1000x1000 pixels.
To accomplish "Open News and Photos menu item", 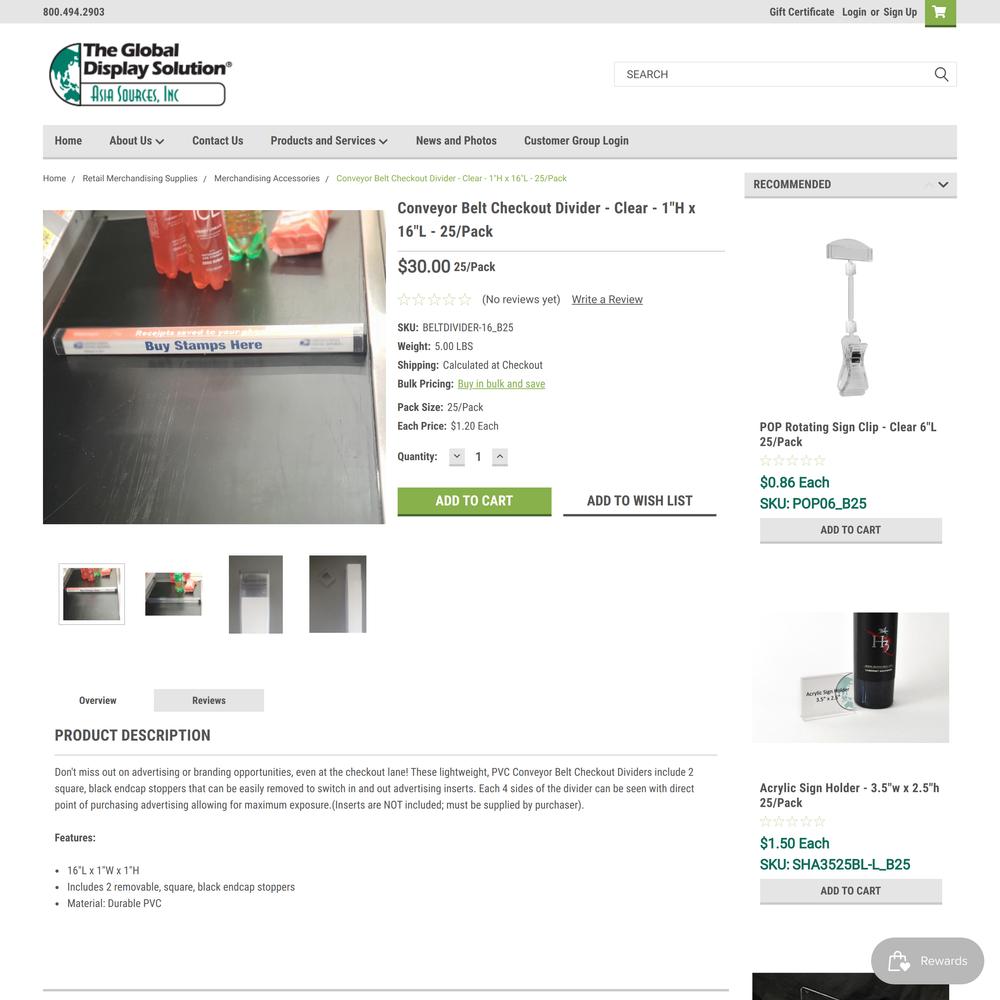I will 456,141.
